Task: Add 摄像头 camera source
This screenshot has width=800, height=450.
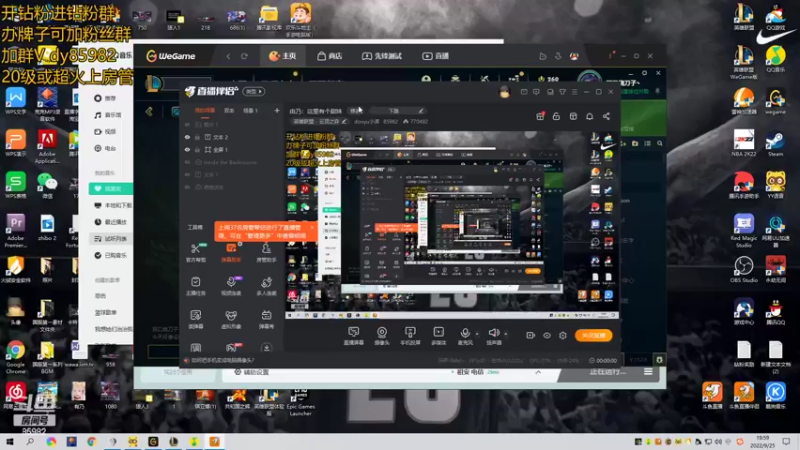Action: pyautogui.click(x=382, y=336)
